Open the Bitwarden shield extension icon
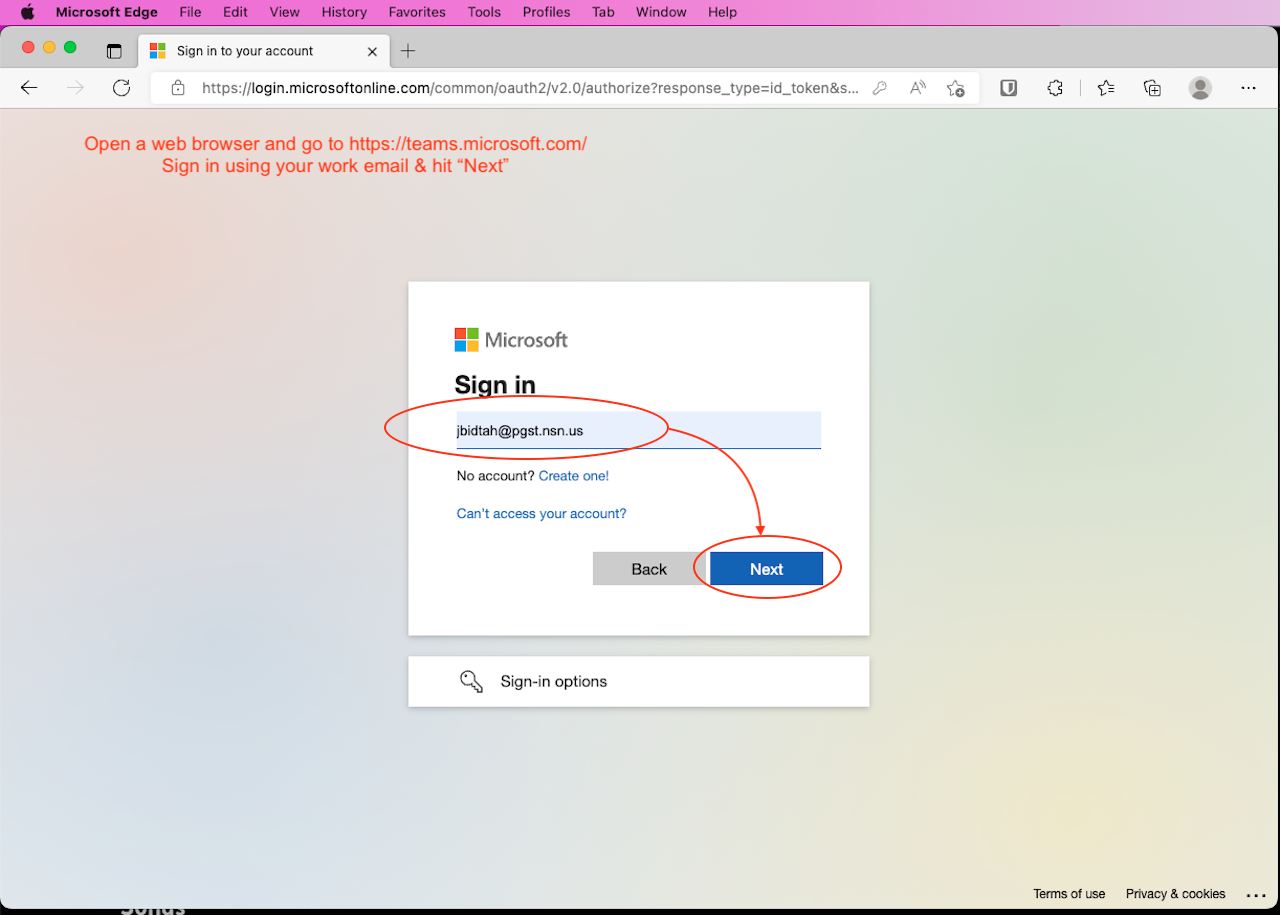Viewport: 1280px width, 915px height. (1009, 88)
